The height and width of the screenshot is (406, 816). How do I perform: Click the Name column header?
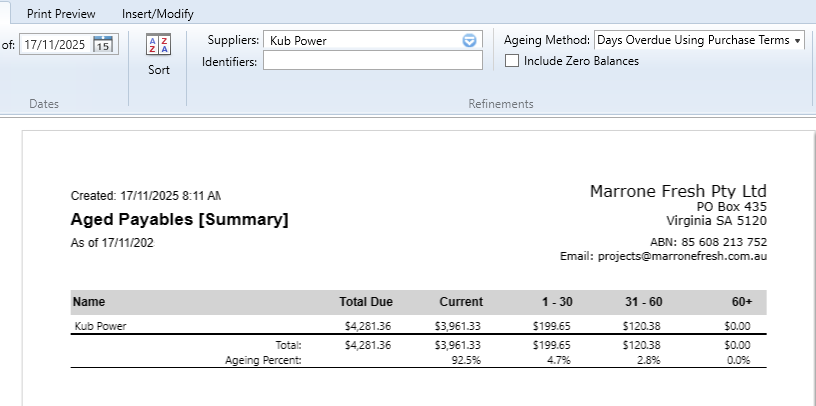click(88, 302)
